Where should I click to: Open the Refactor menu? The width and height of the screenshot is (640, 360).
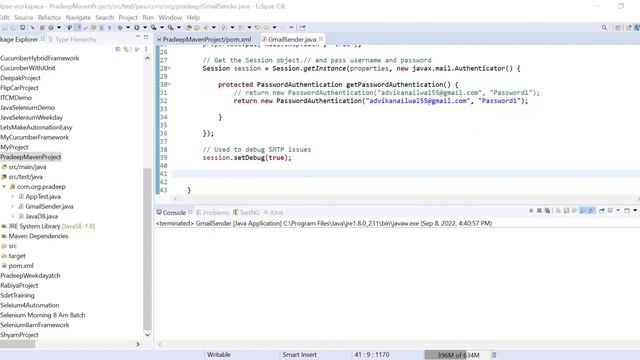(x=49, y=18)
